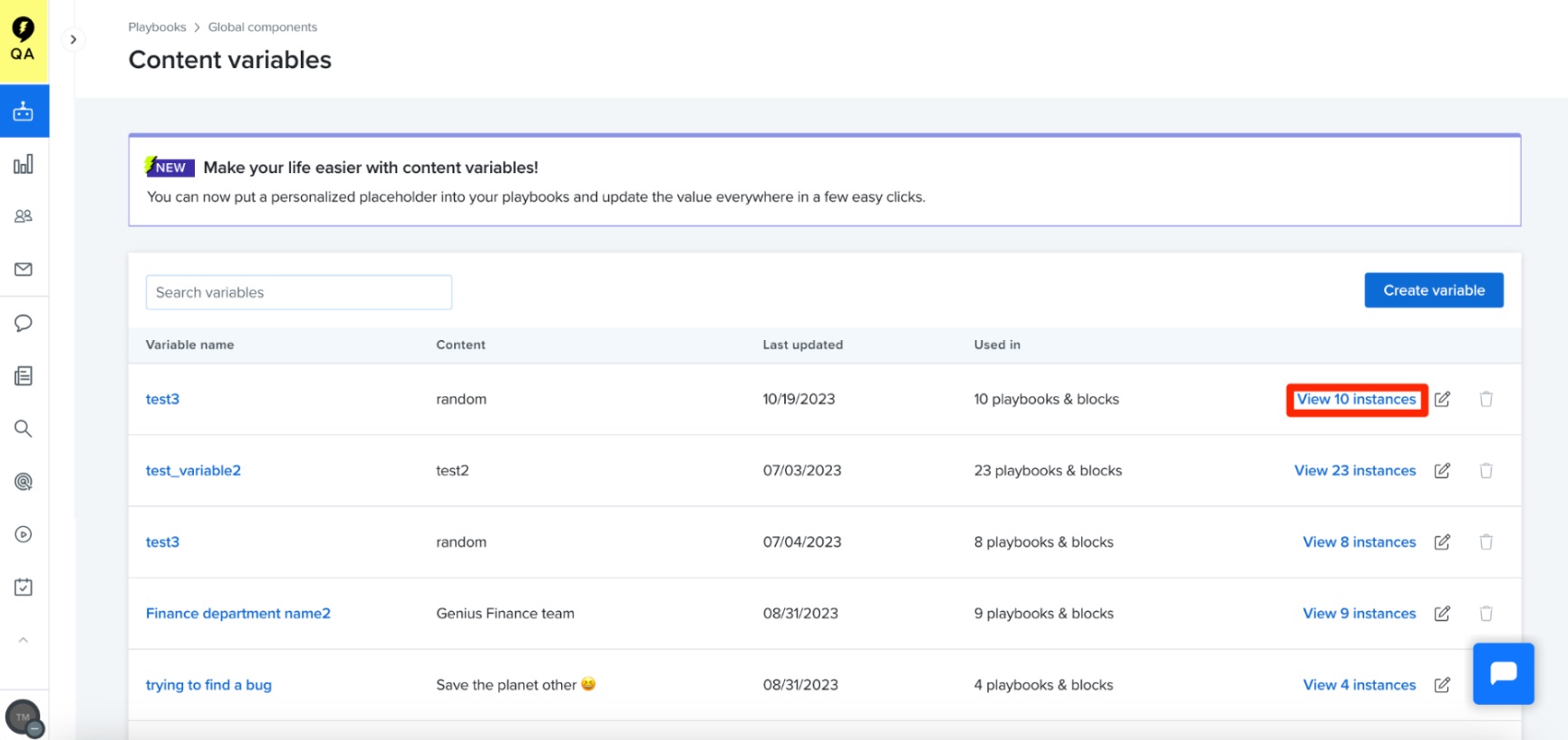Collapse the sidebar items with up chevron
Image resolution: width=1568 pixels, height=740 pixels.
tap(24, 639)
